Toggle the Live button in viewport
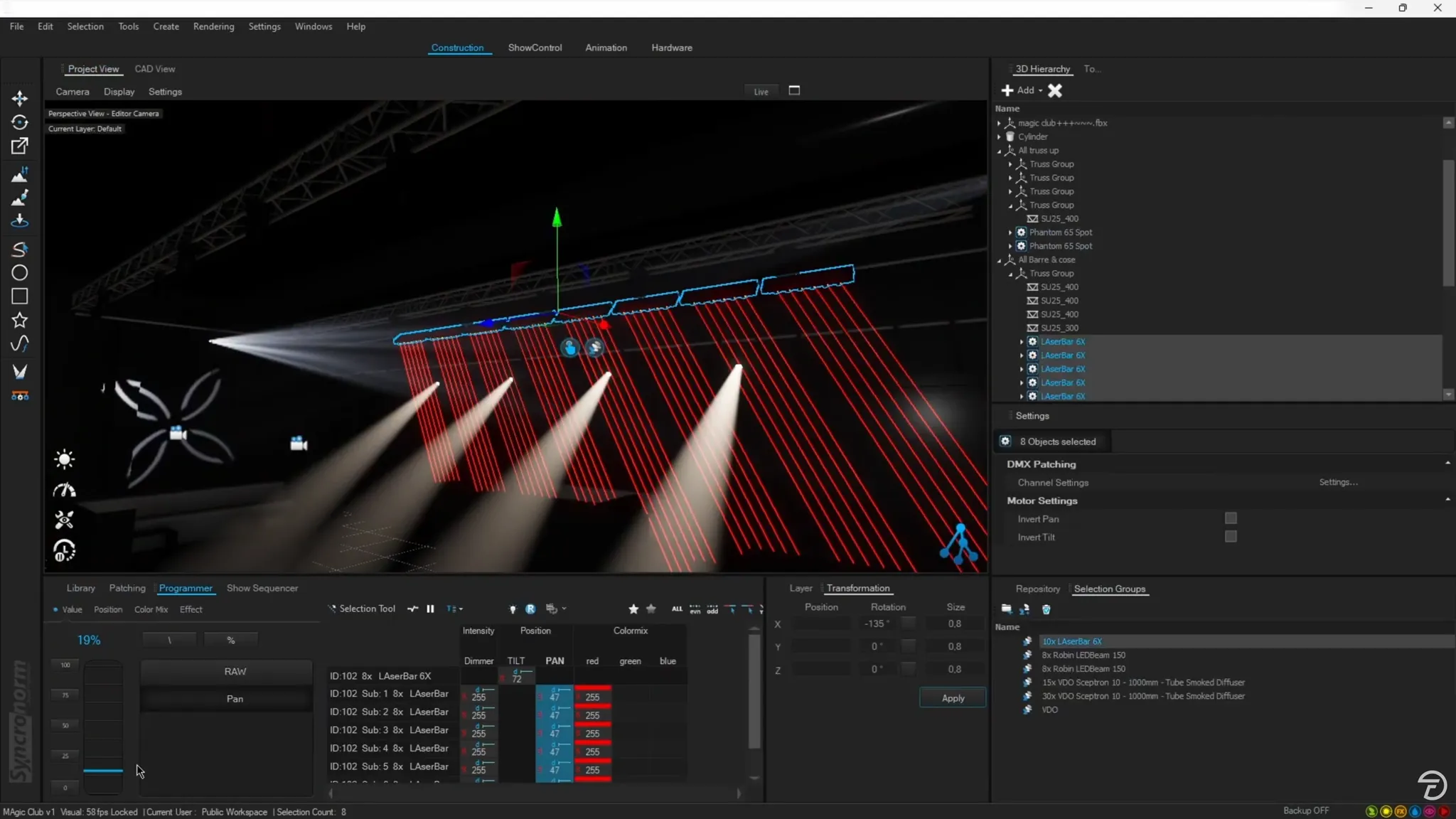The image size is (1456, 819). pos(761,92)
